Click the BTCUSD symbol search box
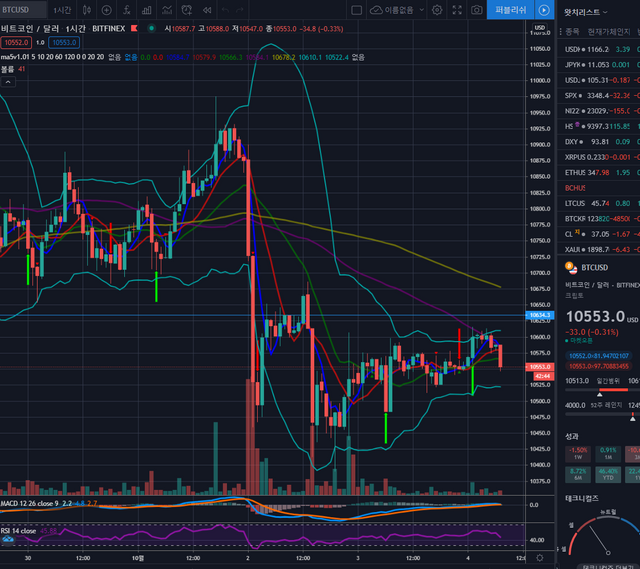Image resolution: width=640 pixels, height=569 pixels. pos(23,10)
